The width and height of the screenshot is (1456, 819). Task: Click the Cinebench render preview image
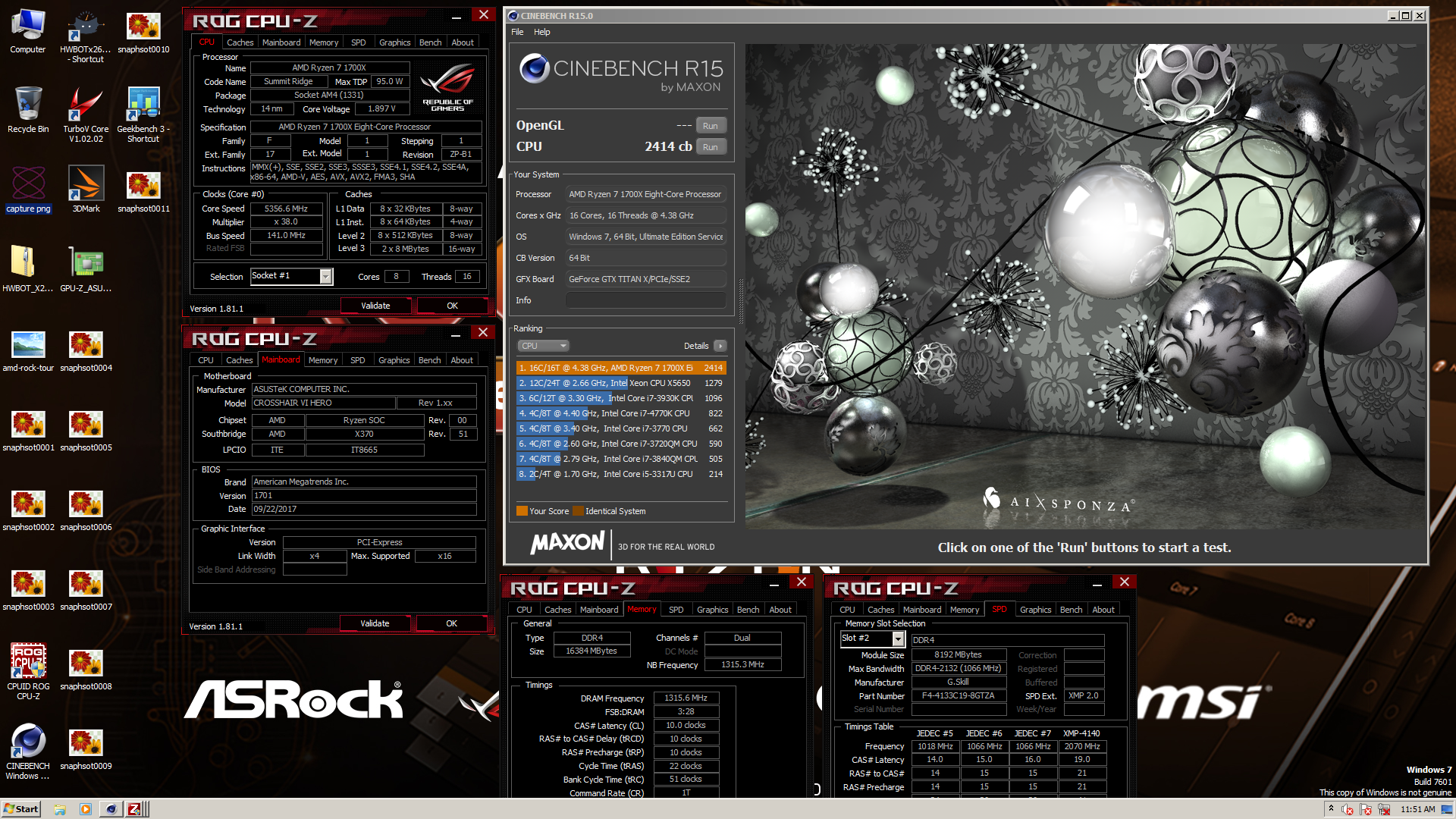coord(1085,287)
